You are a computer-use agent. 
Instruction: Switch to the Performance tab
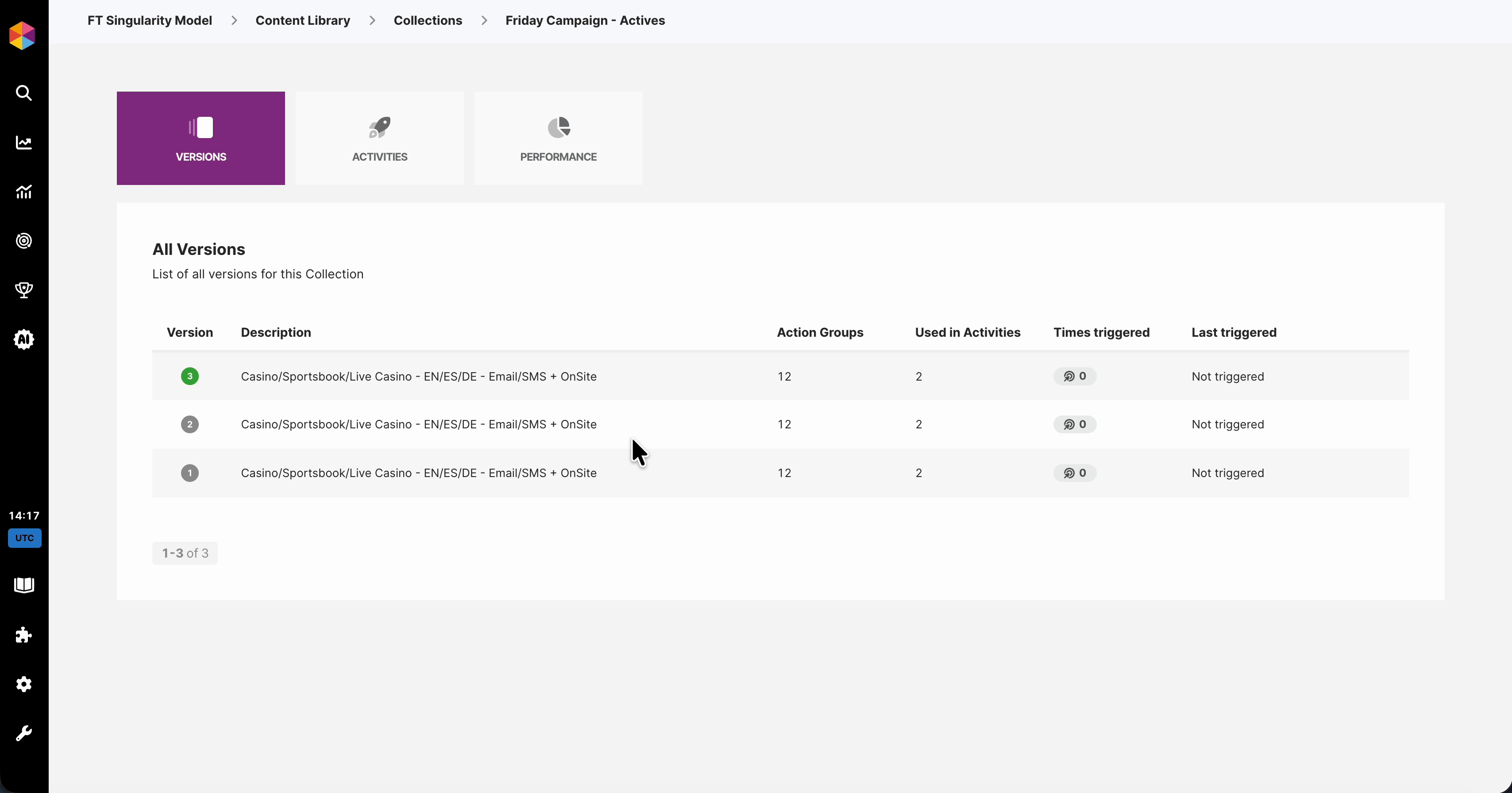pyautogui.click(x=558, y=138)
